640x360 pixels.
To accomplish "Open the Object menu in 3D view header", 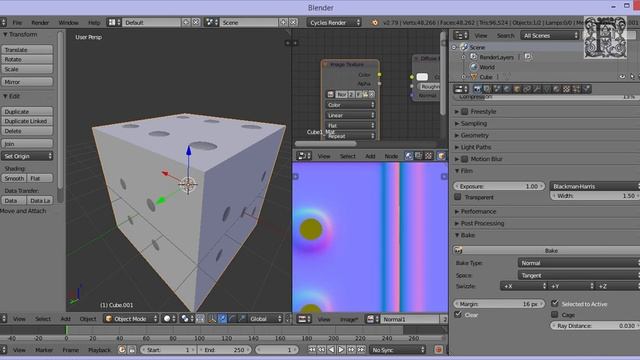I will [88, 319].
